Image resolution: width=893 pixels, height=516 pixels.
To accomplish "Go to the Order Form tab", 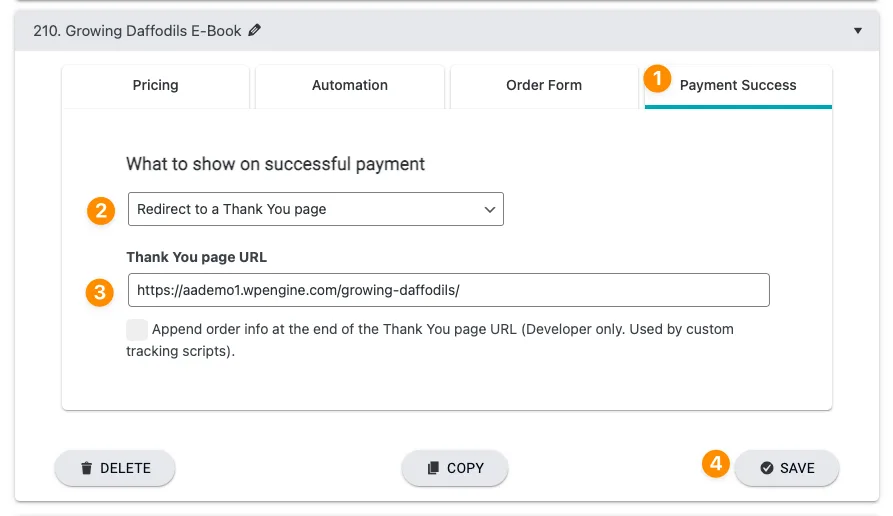I will tap(544, 85).
